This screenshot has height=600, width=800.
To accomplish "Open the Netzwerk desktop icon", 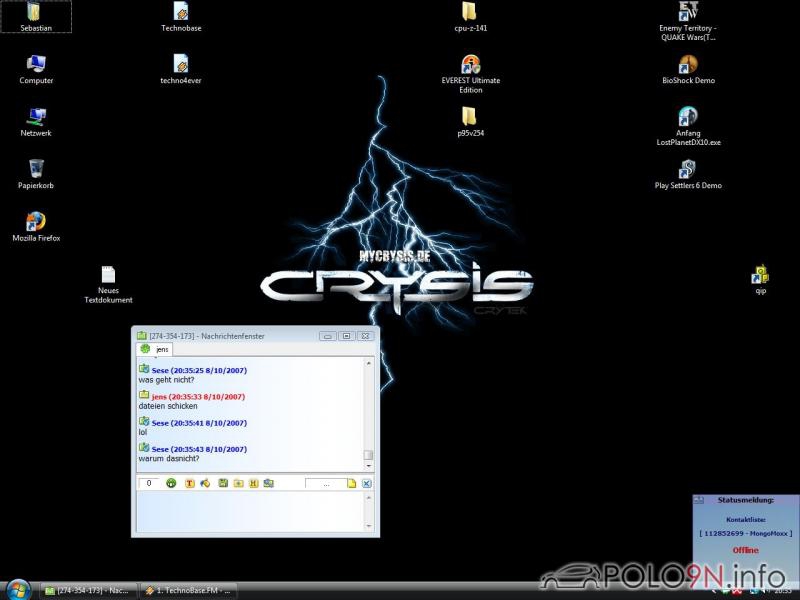I will pos(36,122).
